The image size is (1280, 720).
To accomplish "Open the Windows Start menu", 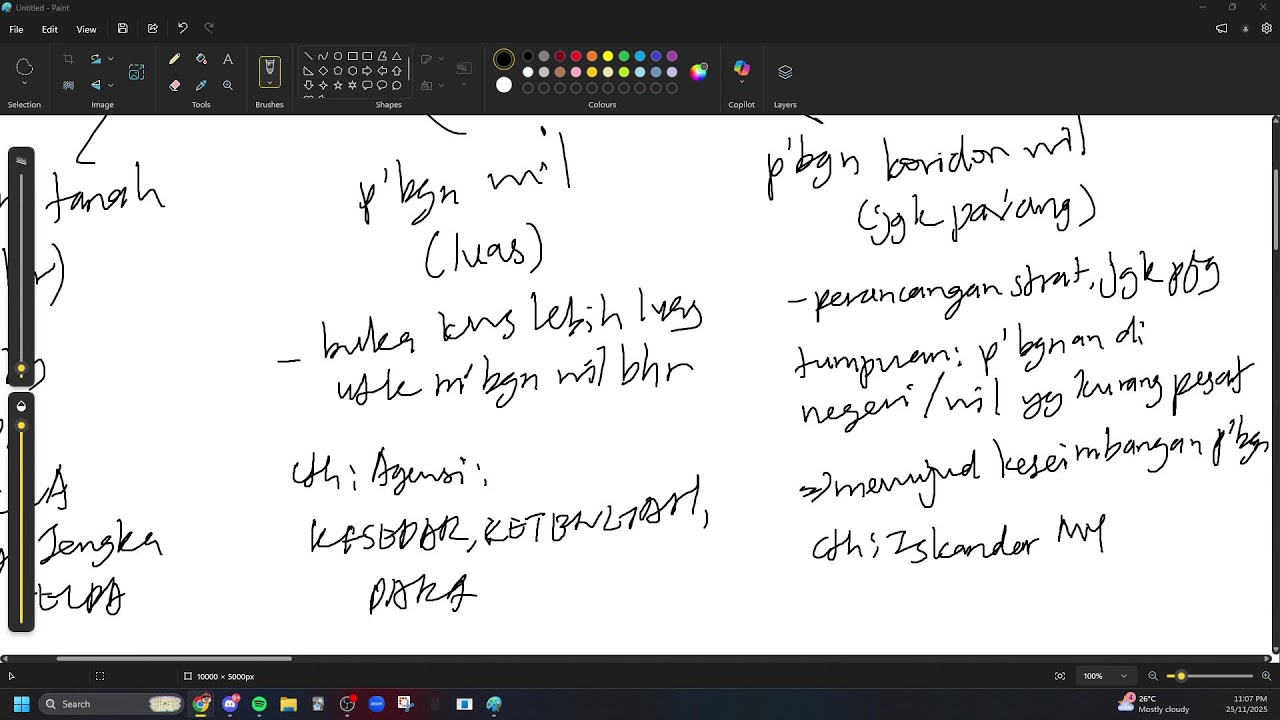I will (21, 704).
